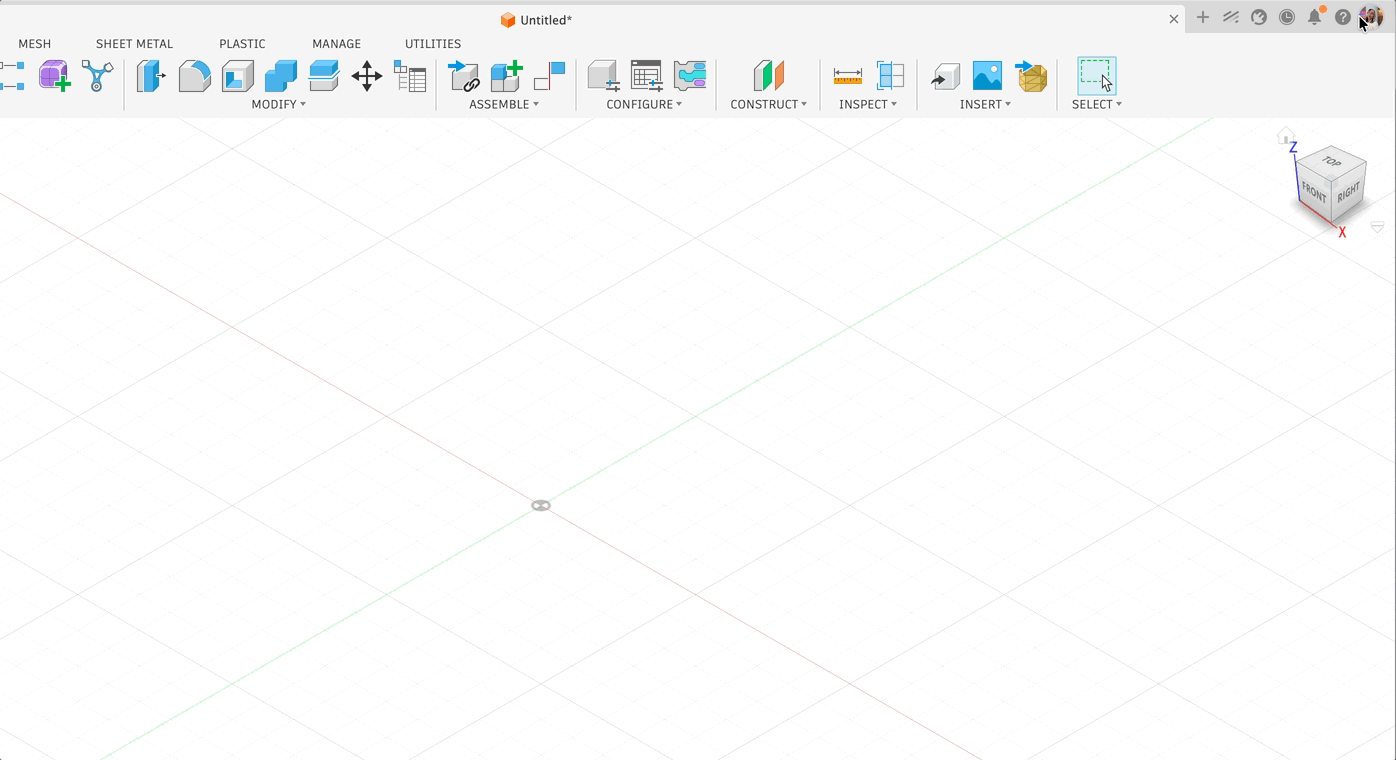Click the ViewCube home view icon
The height and width of the screenshot is (760, 1396).
pos(1286,136)
